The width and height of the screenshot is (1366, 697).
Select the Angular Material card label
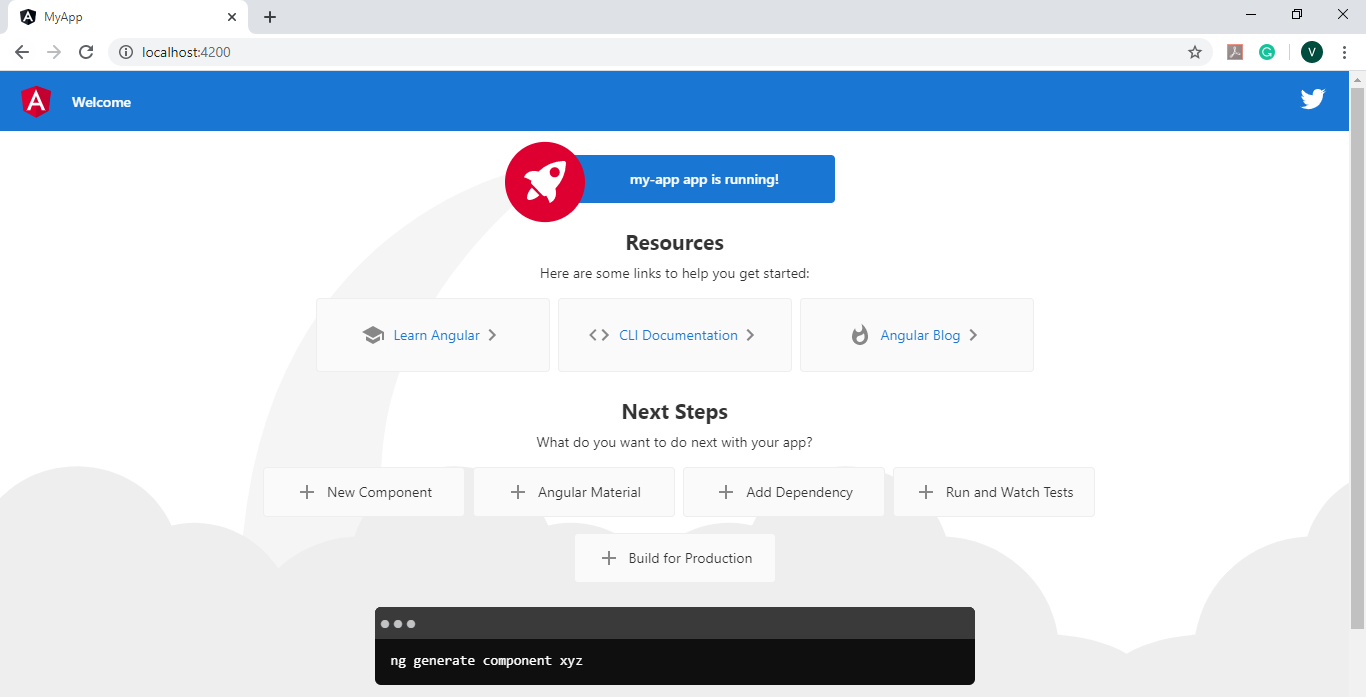pyautogui.click(x=589, y=492)
